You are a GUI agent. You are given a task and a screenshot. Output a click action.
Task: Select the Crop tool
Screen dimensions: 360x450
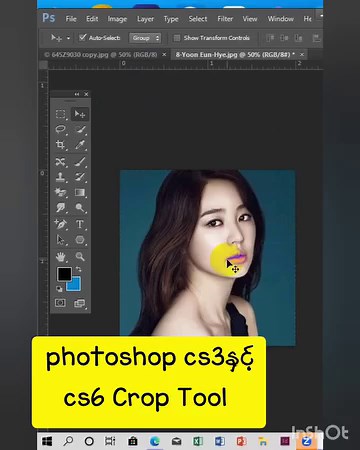pyautogui.click(x=60, y=145)
